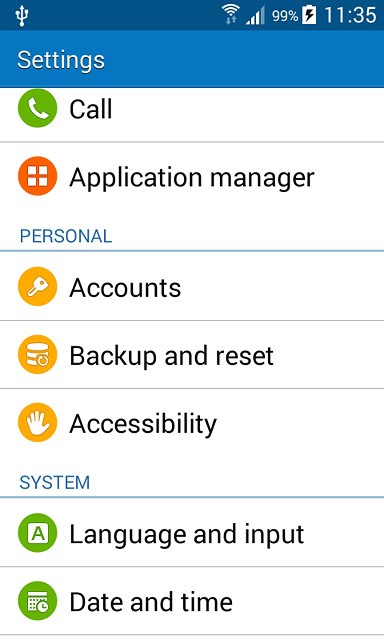
Task: Open Date and time settings text
Action: coord(151,602)
